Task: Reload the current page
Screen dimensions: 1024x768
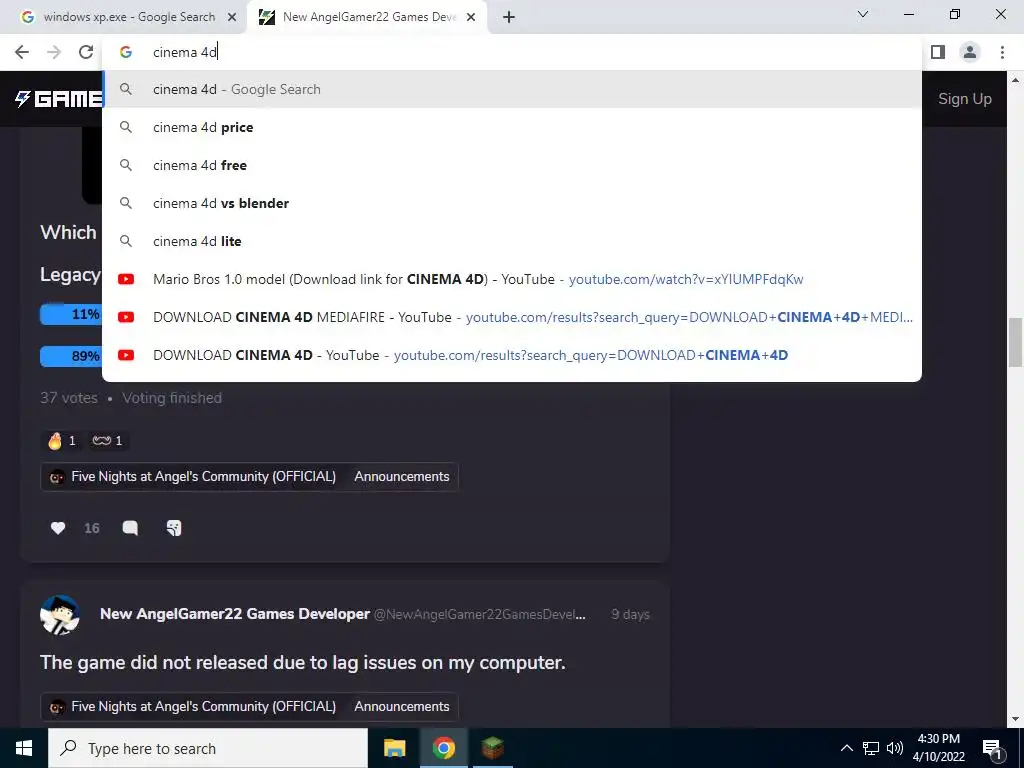Action: coord(86,52)
